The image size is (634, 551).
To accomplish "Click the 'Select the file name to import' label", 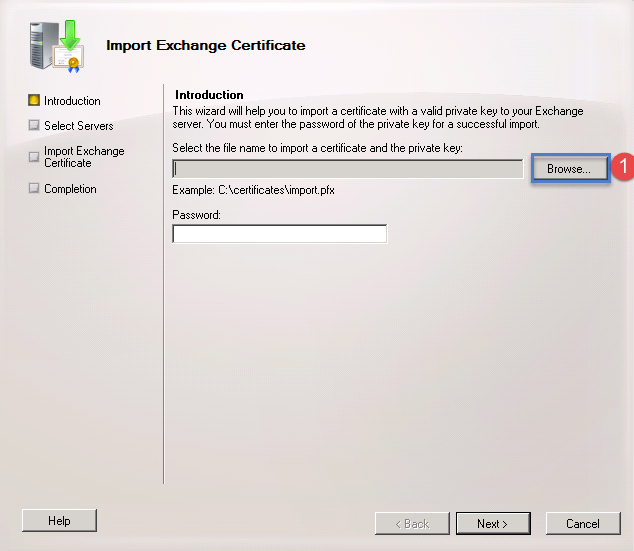I will (x=317, y=148).
